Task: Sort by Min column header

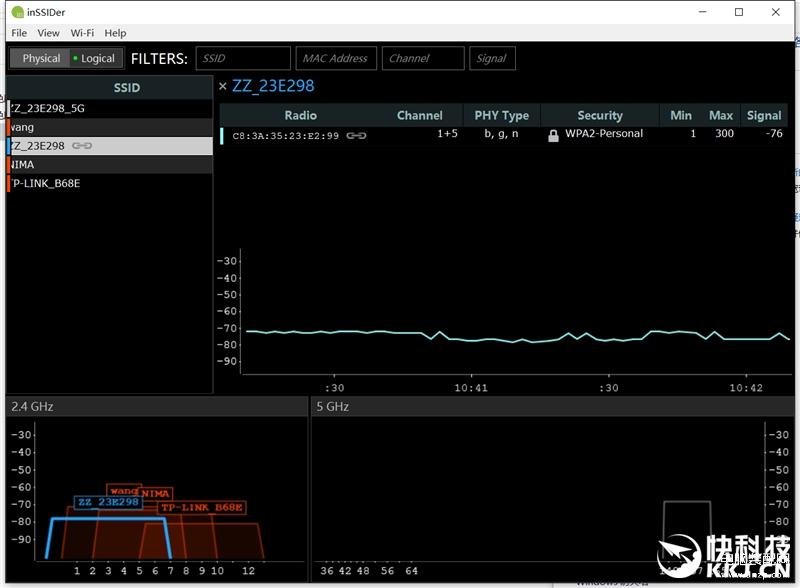Action: (681, 115)
